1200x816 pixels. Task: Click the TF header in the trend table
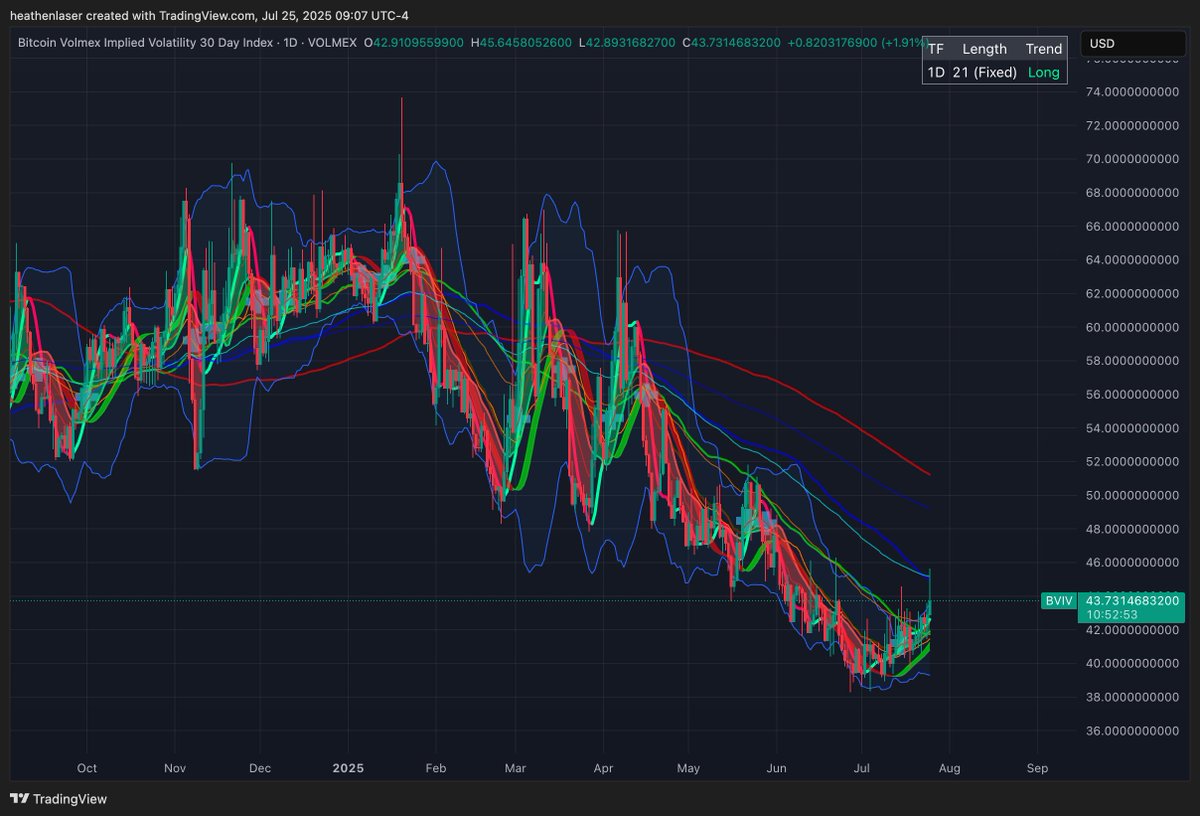pyautogui.click(x=935, y=49)
